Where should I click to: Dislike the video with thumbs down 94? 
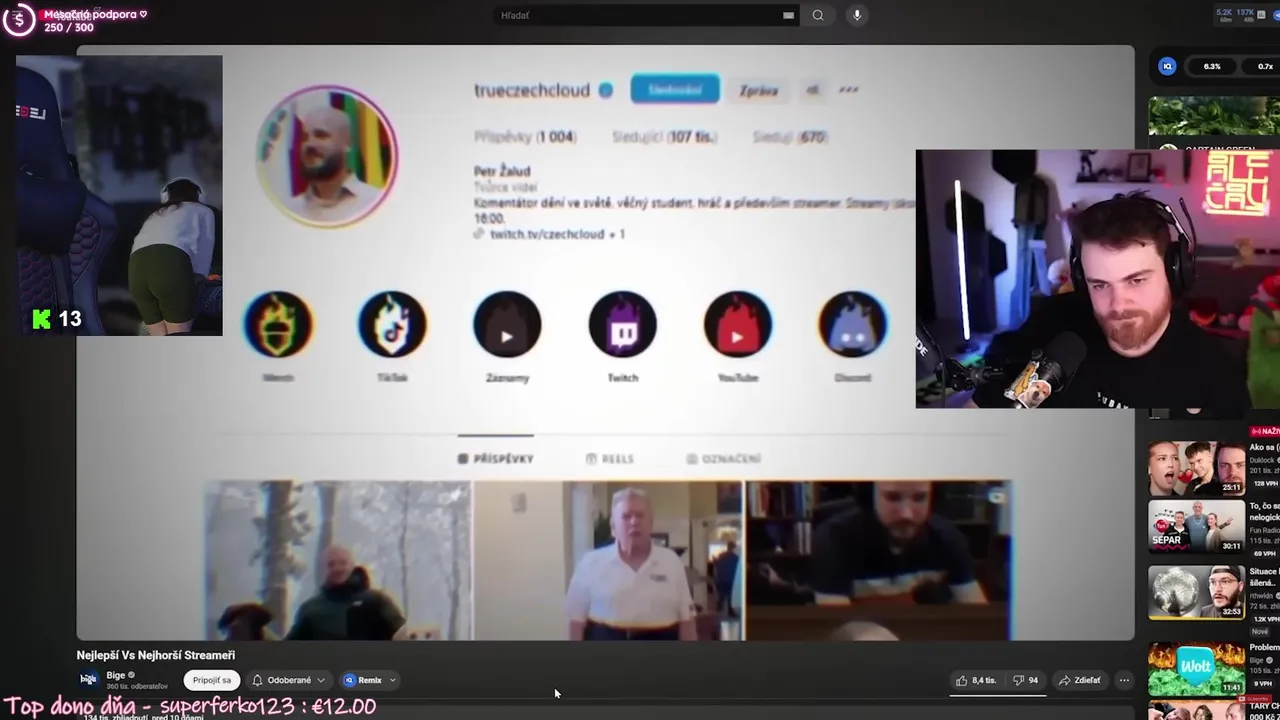pyautogui.click(x=1025, y=680)
